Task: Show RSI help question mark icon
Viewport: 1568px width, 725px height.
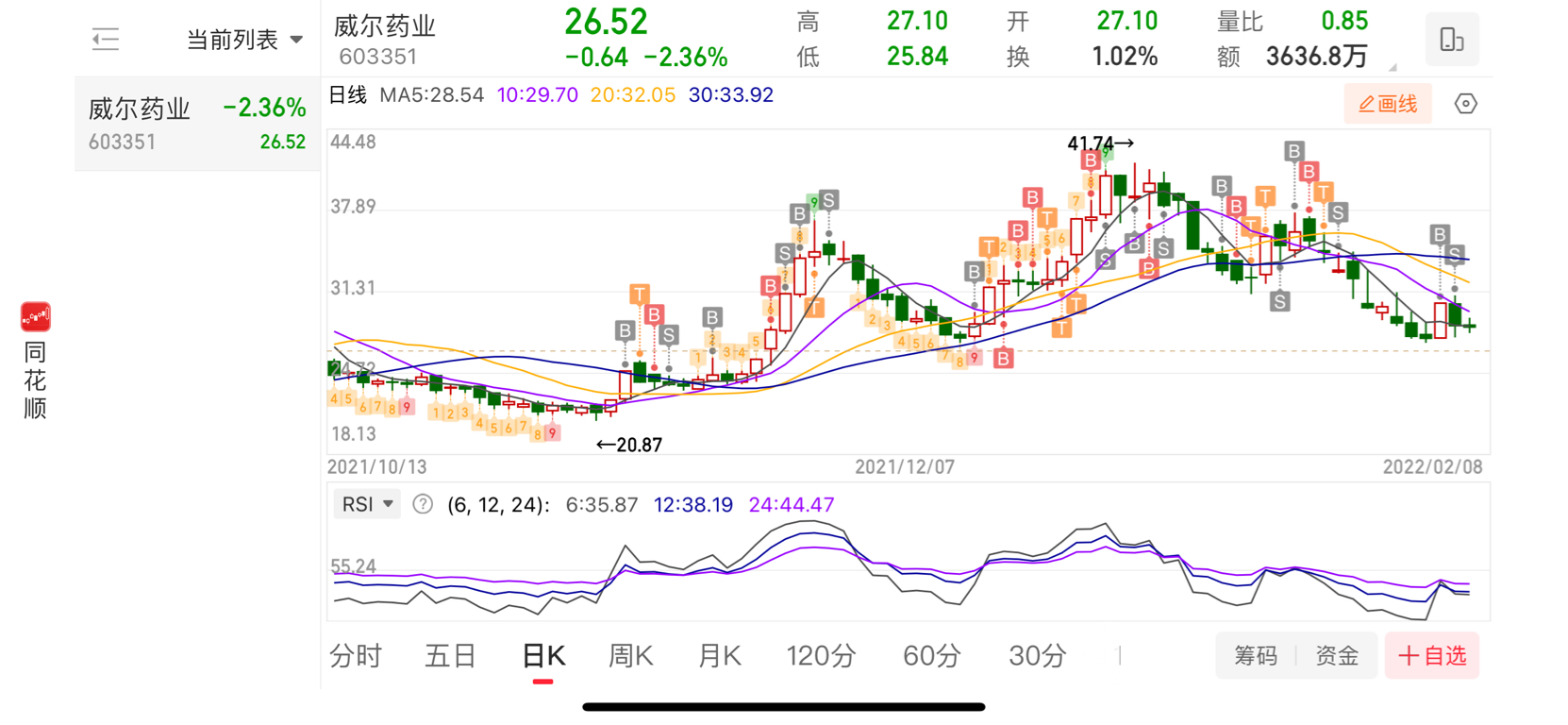Action: (423, 504)
